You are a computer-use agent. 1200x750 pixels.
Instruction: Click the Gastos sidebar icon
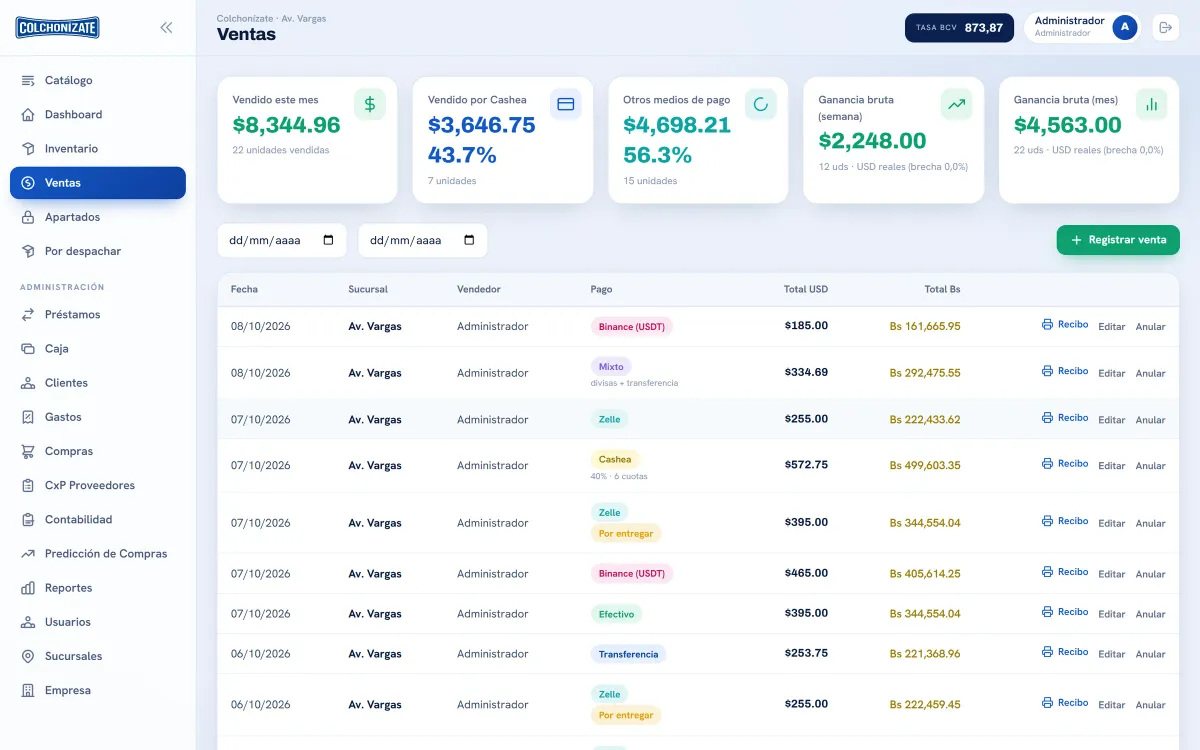click(28, 417)
